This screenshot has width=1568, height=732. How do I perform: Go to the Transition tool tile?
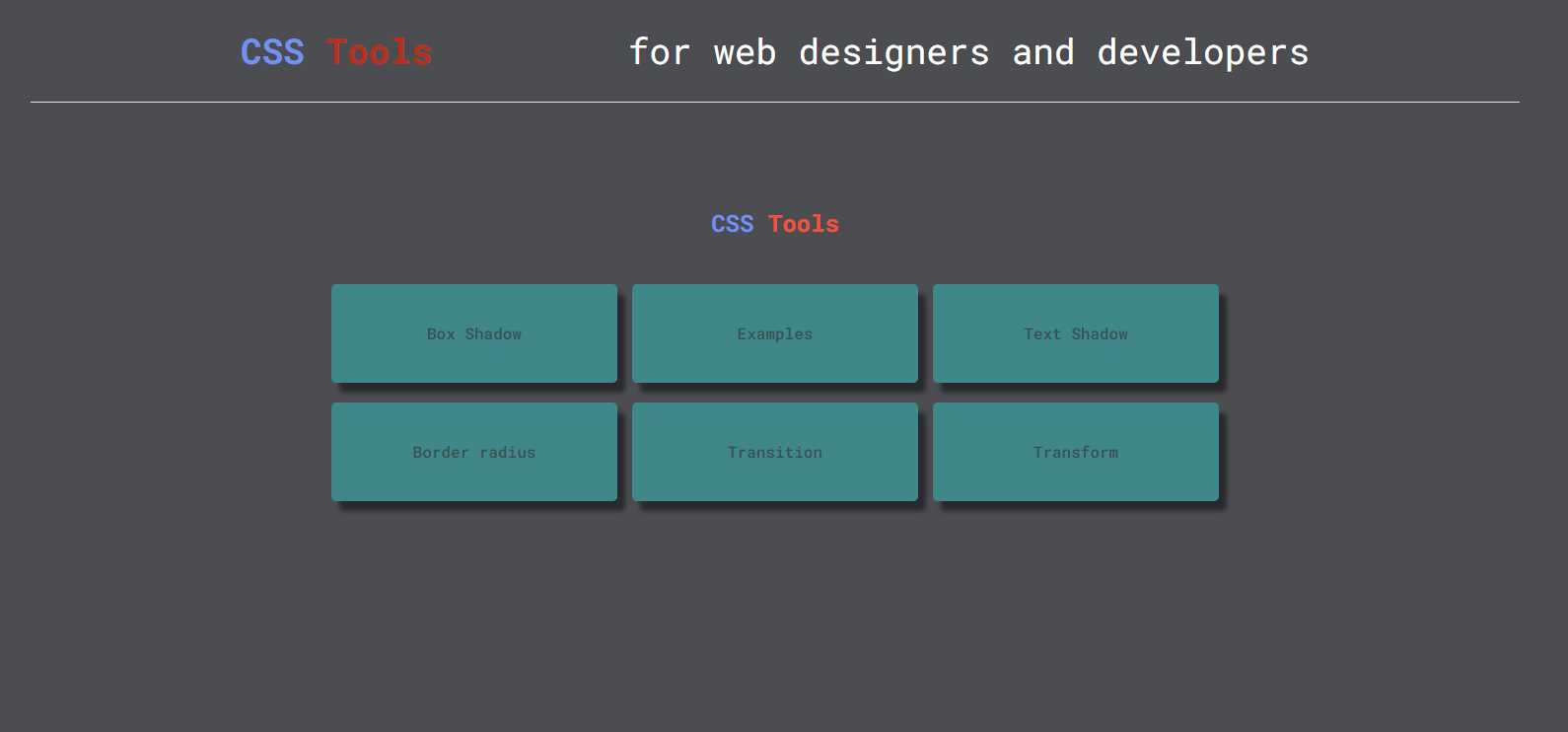tap(775, 452)
